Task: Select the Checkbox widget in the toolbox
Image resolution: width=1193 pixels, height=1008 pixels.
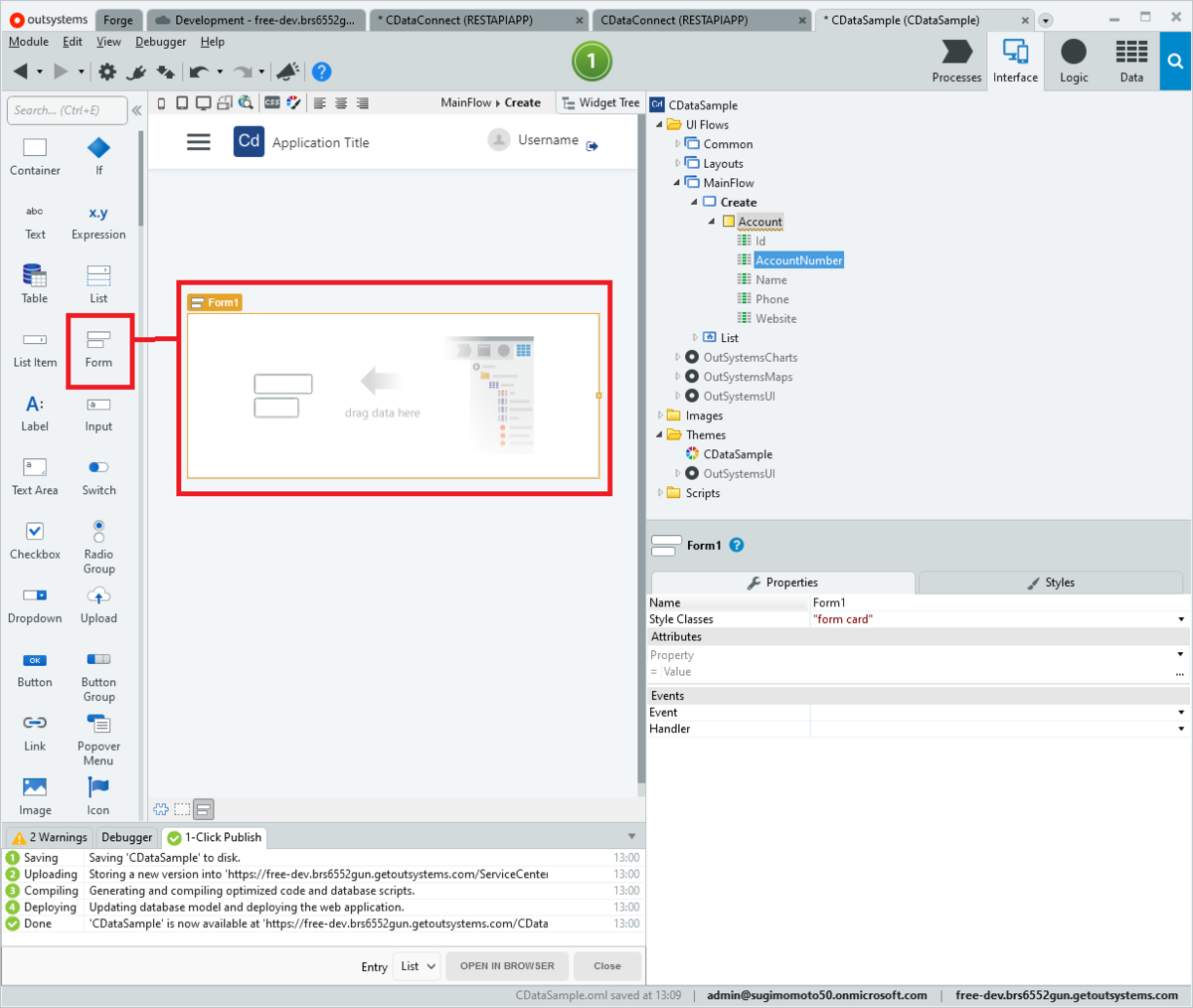Action: tap(35, 541)
